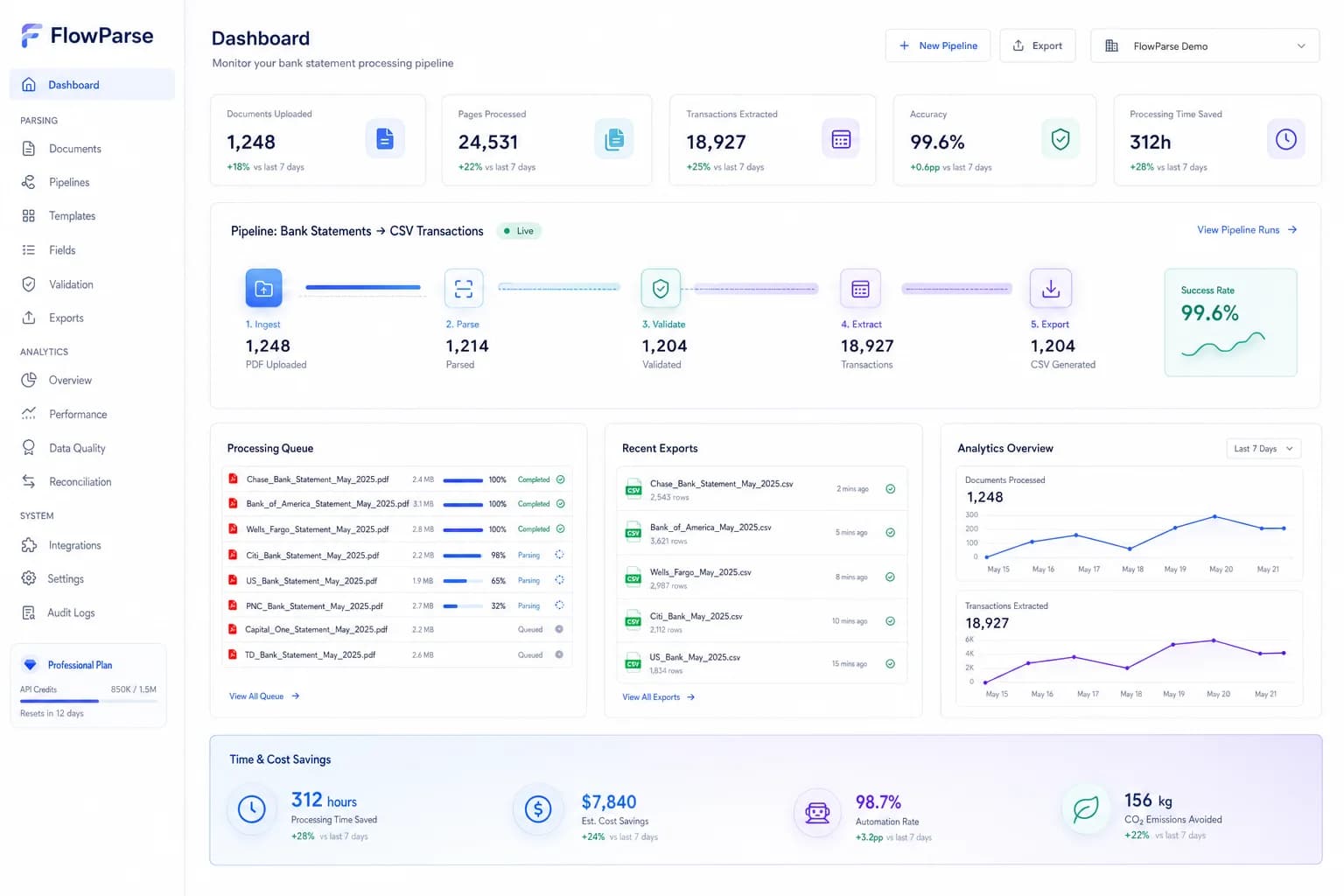
Task: Click completed check icon on Wells_Fargo_Statement queue row
Action: click(560, 528)
